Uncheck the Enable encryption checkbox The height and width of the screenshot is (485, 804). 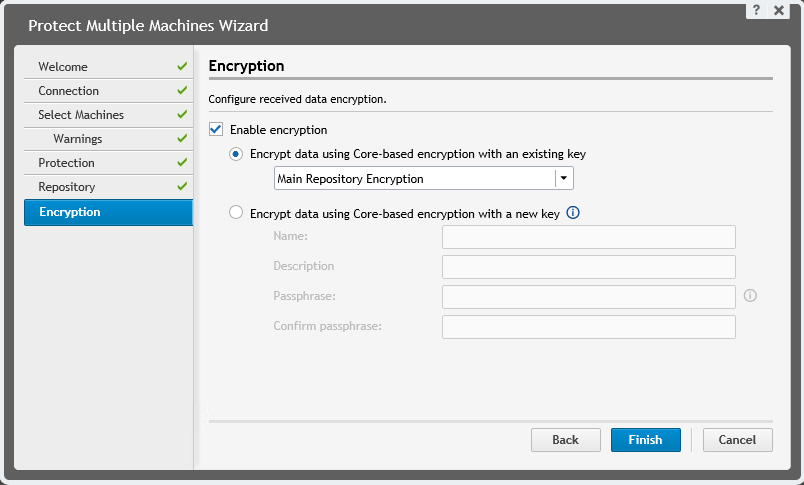coord(216,130)
